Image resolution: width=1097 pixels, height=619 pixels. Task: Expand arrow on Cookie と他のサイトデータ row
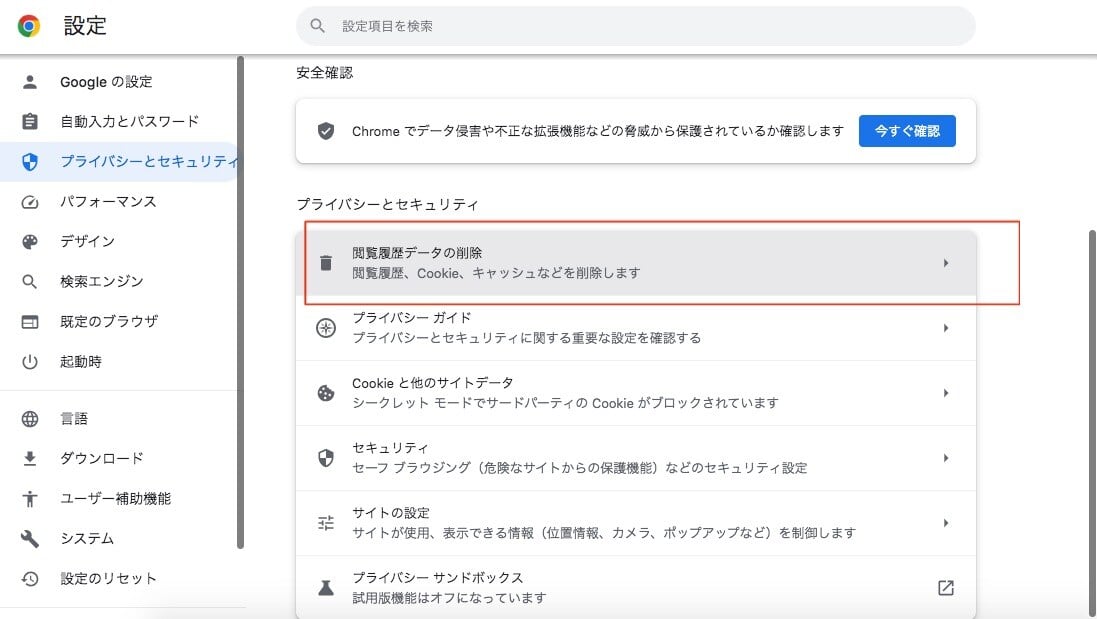945,393
